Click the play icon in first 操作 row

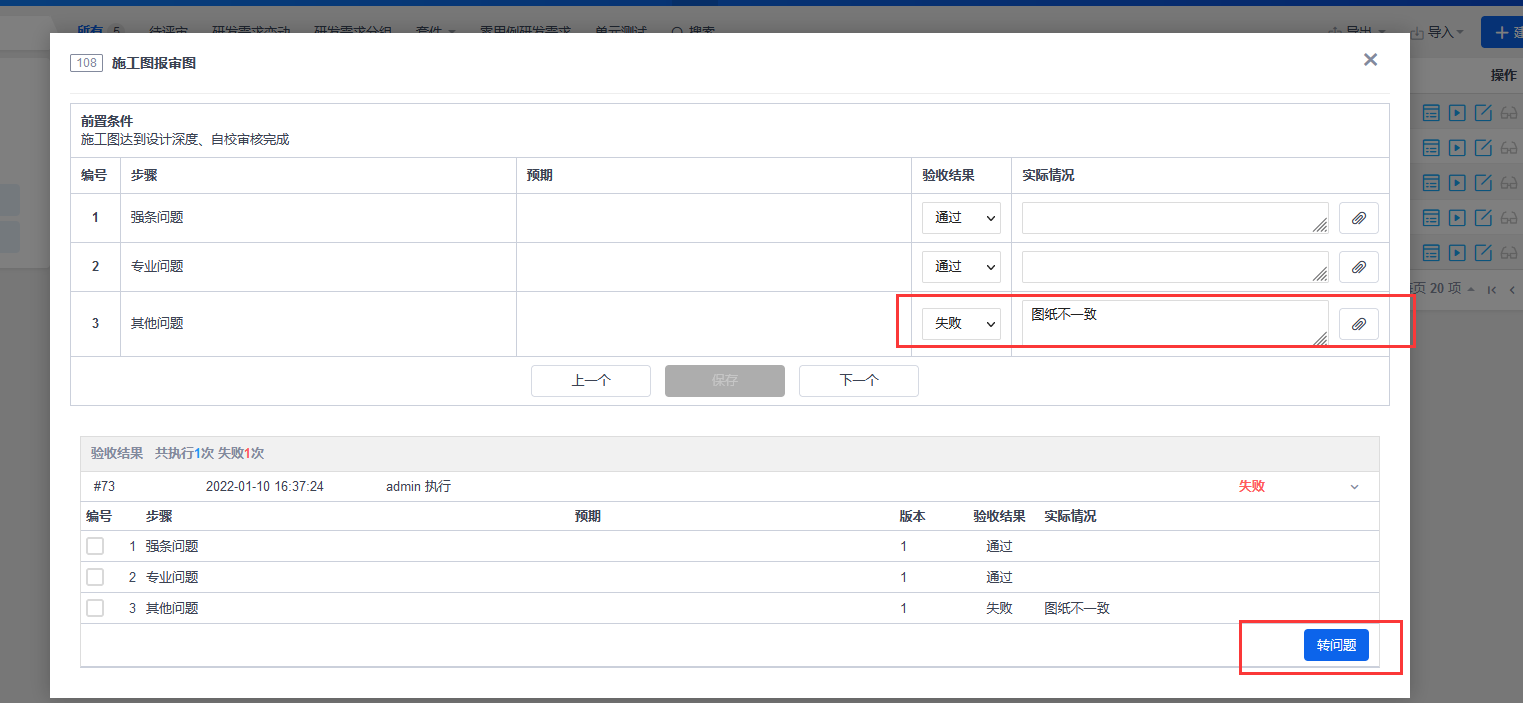(1458, 113)
